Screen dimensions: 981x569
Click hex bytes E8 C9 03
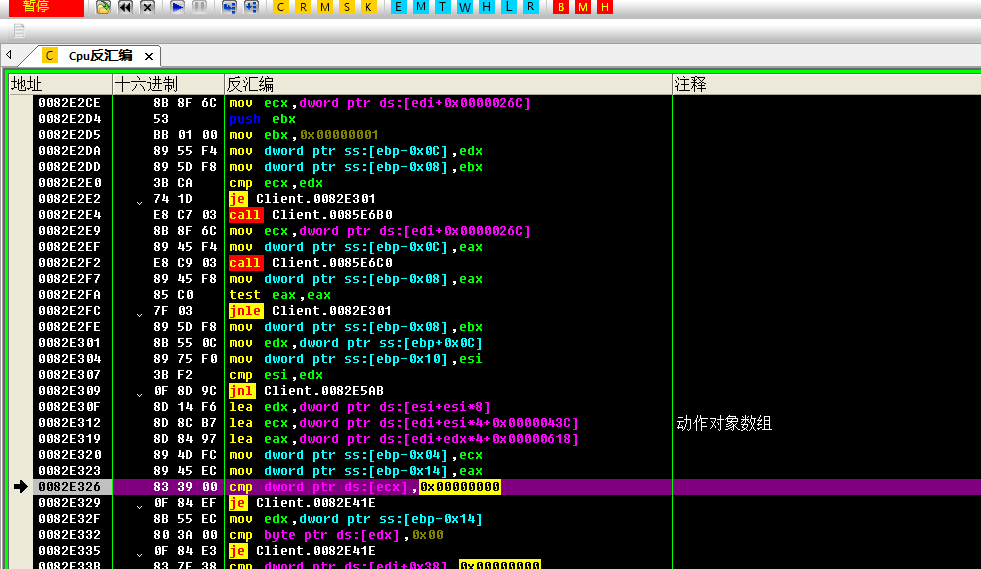pyautogui.click(x=185, y=263)
